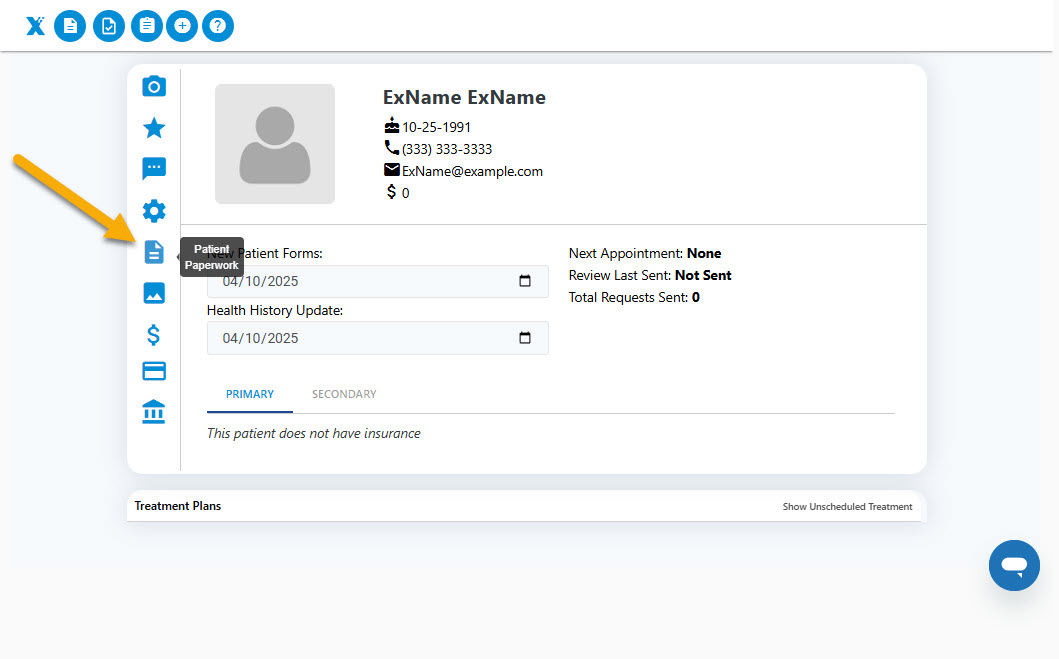Click the patient avatar placeholder photo
The image size is (1059, 659).
[275, 144]
